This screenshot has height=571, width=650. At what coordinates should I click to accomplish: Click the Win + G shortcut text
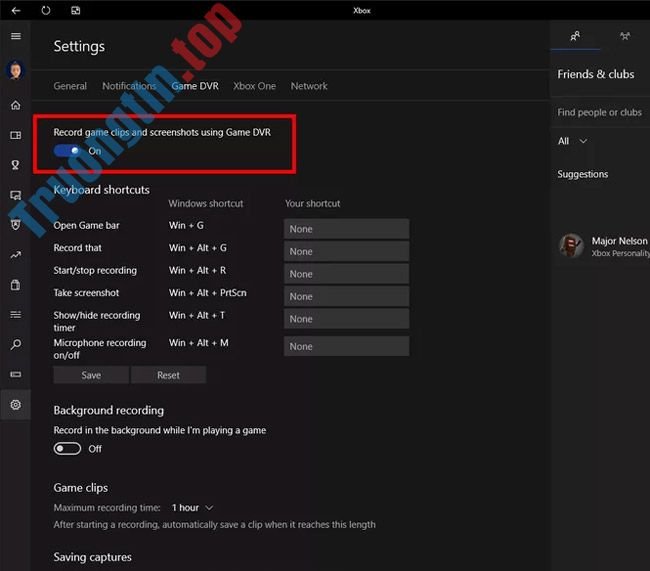tap(186, 225)
